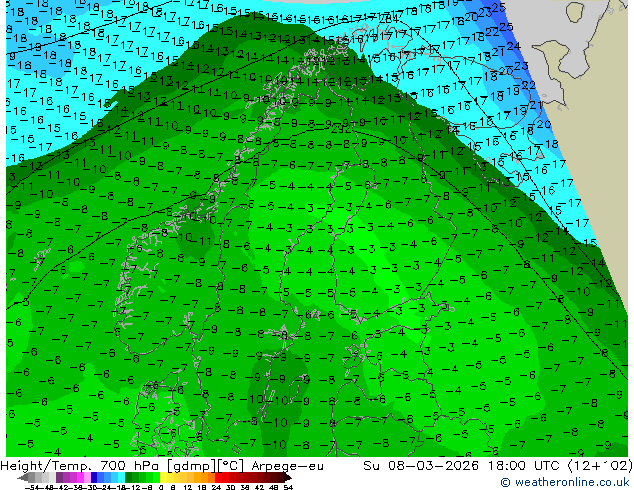Click the "284" geopotential contour label
634x490 pixels.
389,18
